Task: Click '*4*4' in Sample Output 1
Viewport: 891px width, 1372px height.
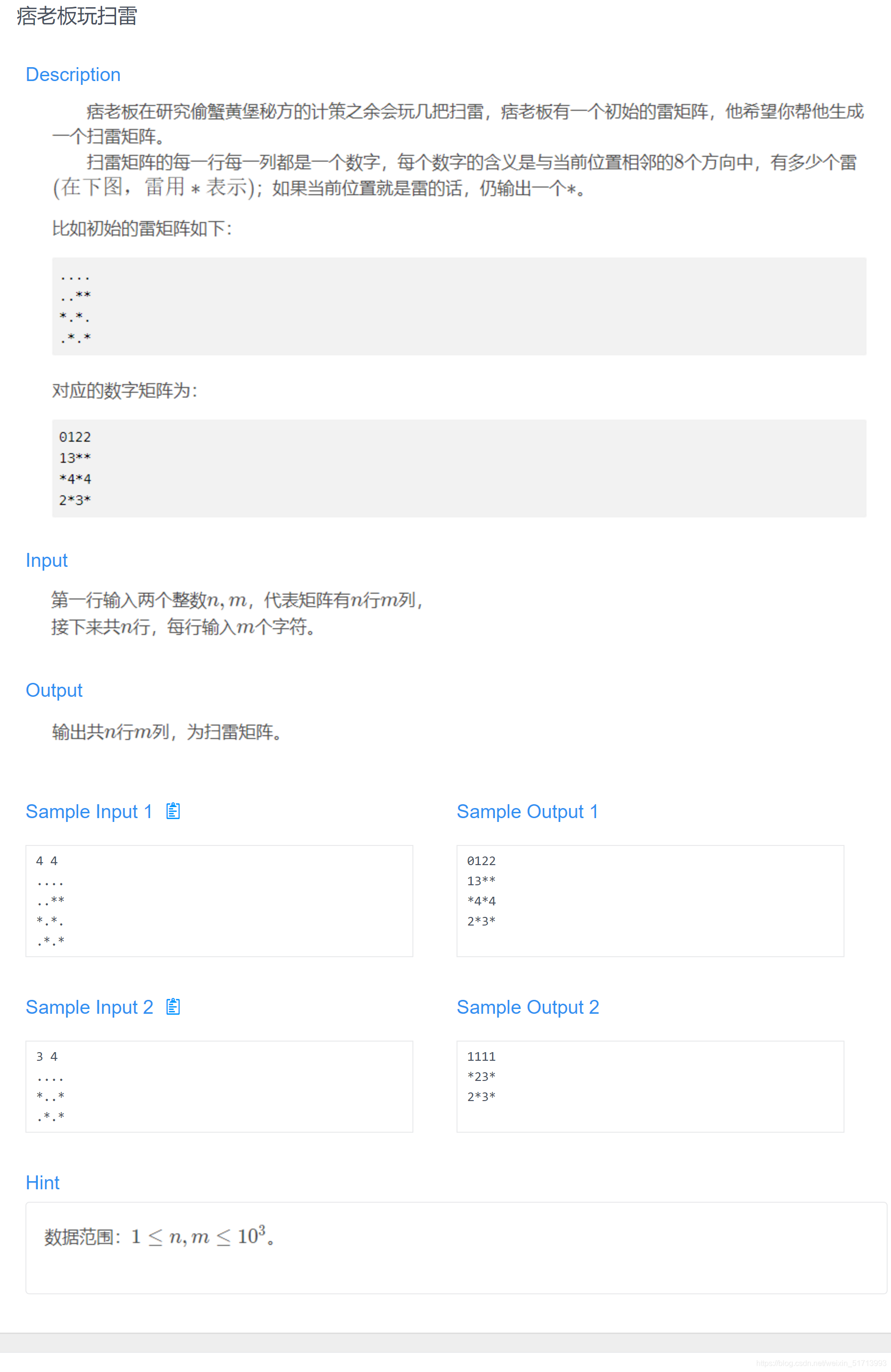Action: [481, 901]
